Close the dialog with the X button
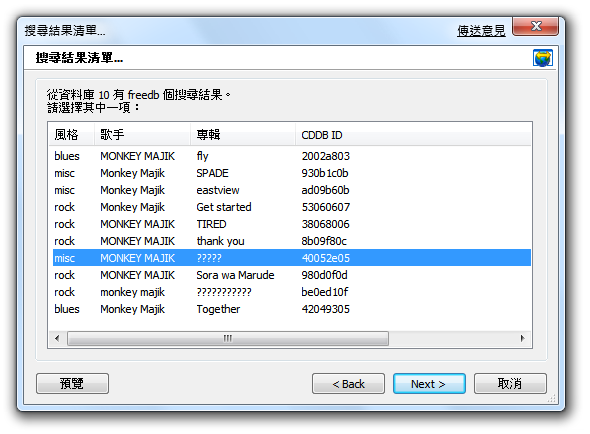Viewport: 590px width, 434px height. click(535, 26)
